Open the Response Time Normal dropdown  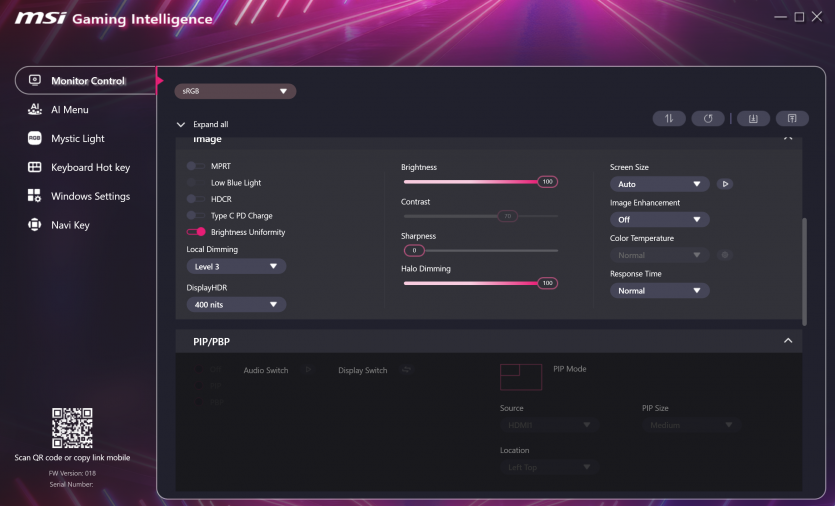tap(659, 291)
